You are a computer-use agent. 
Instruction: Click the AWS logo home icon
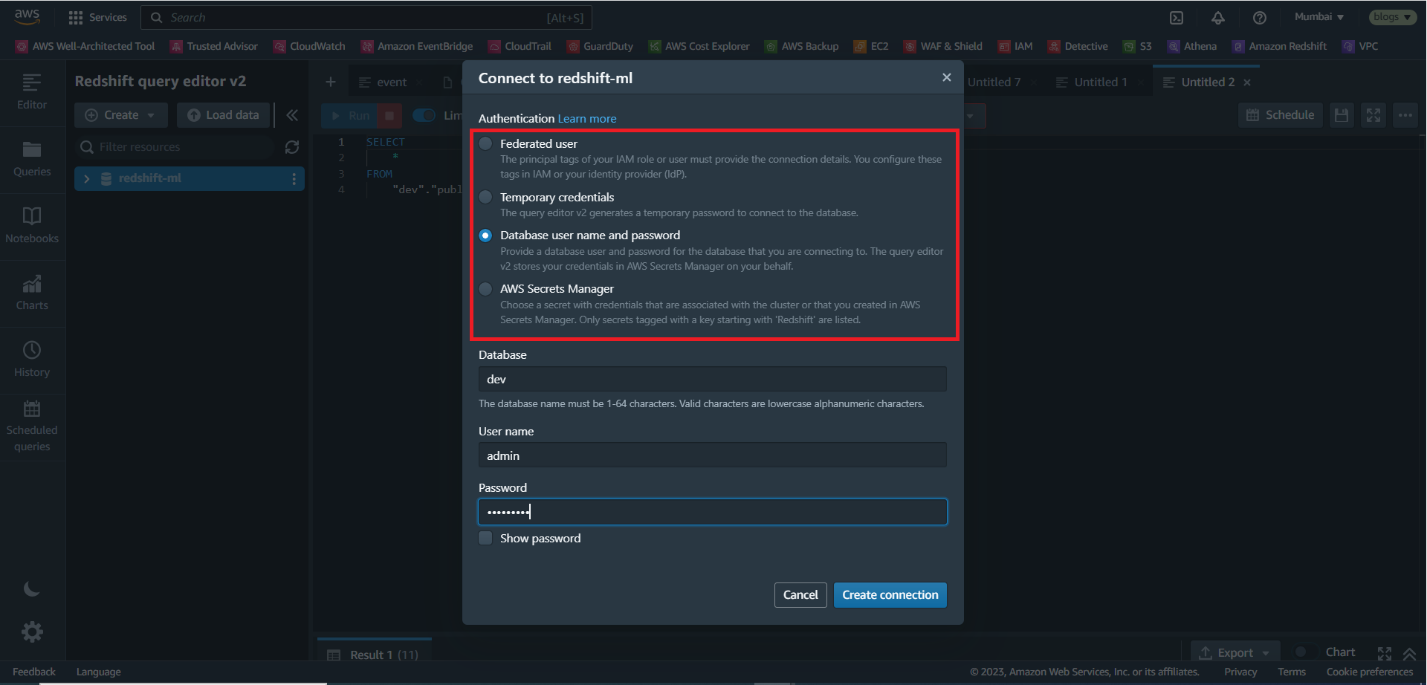(x=26, y=17)
